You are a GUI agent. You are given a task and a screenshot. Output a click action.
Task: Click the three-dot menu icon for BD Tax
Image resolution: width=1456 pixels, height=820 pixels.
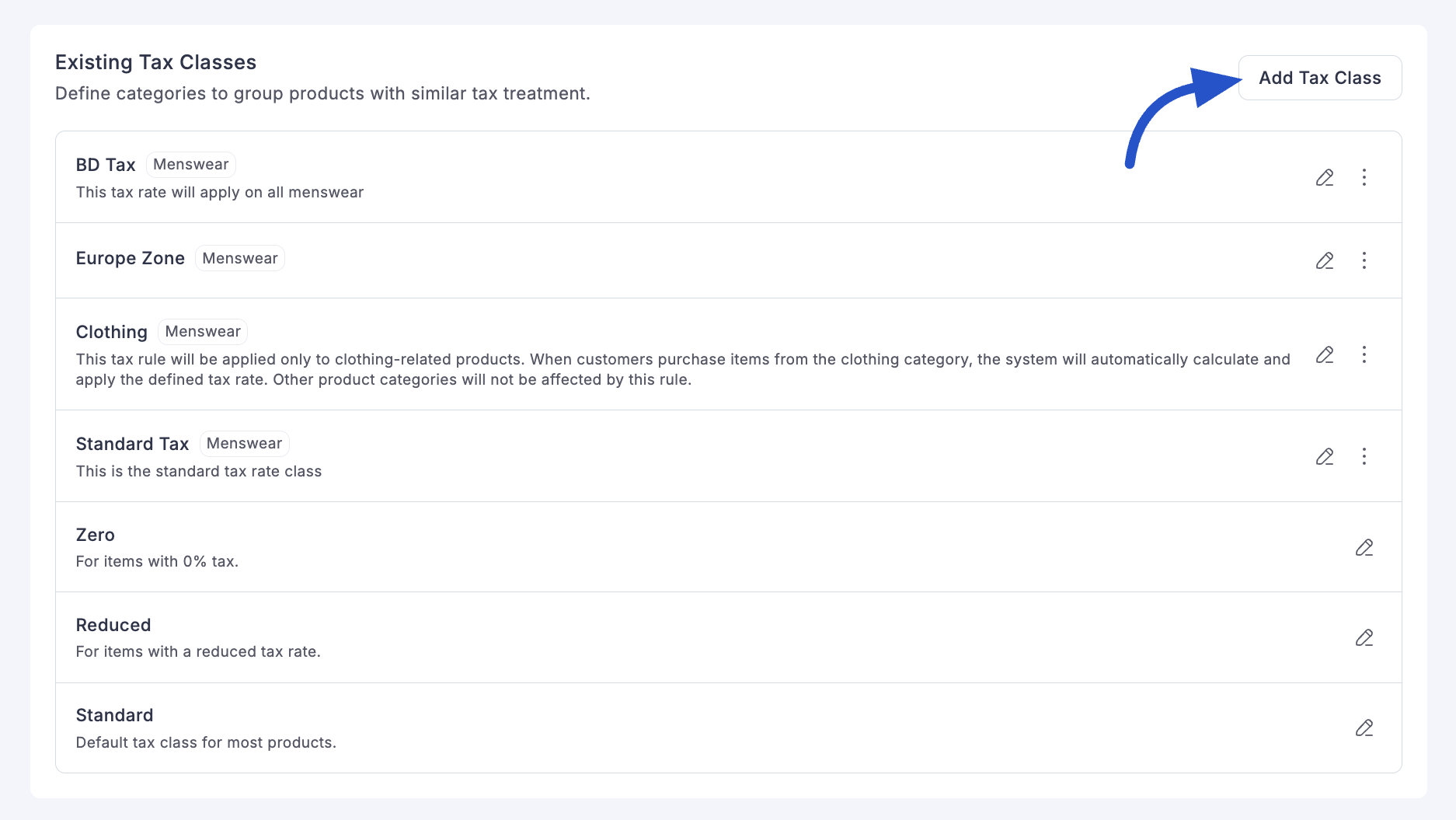pyautogui.click(x=1365, y=177)
